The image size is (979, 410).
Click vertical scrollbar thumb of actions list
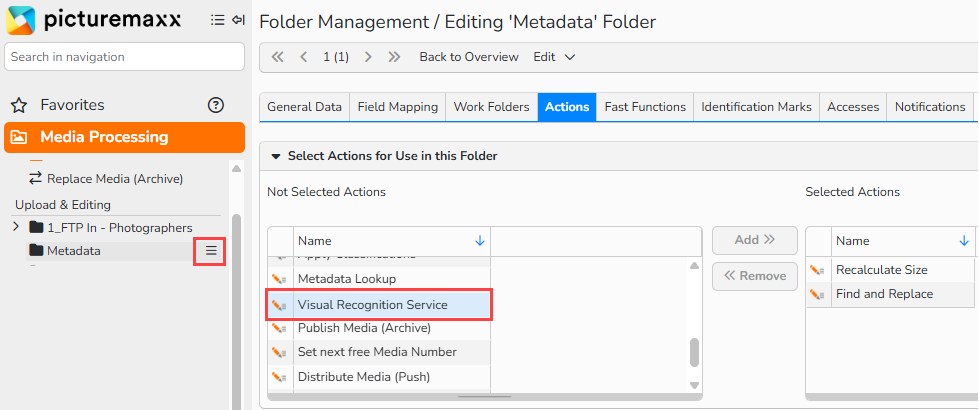pos(694,353)
